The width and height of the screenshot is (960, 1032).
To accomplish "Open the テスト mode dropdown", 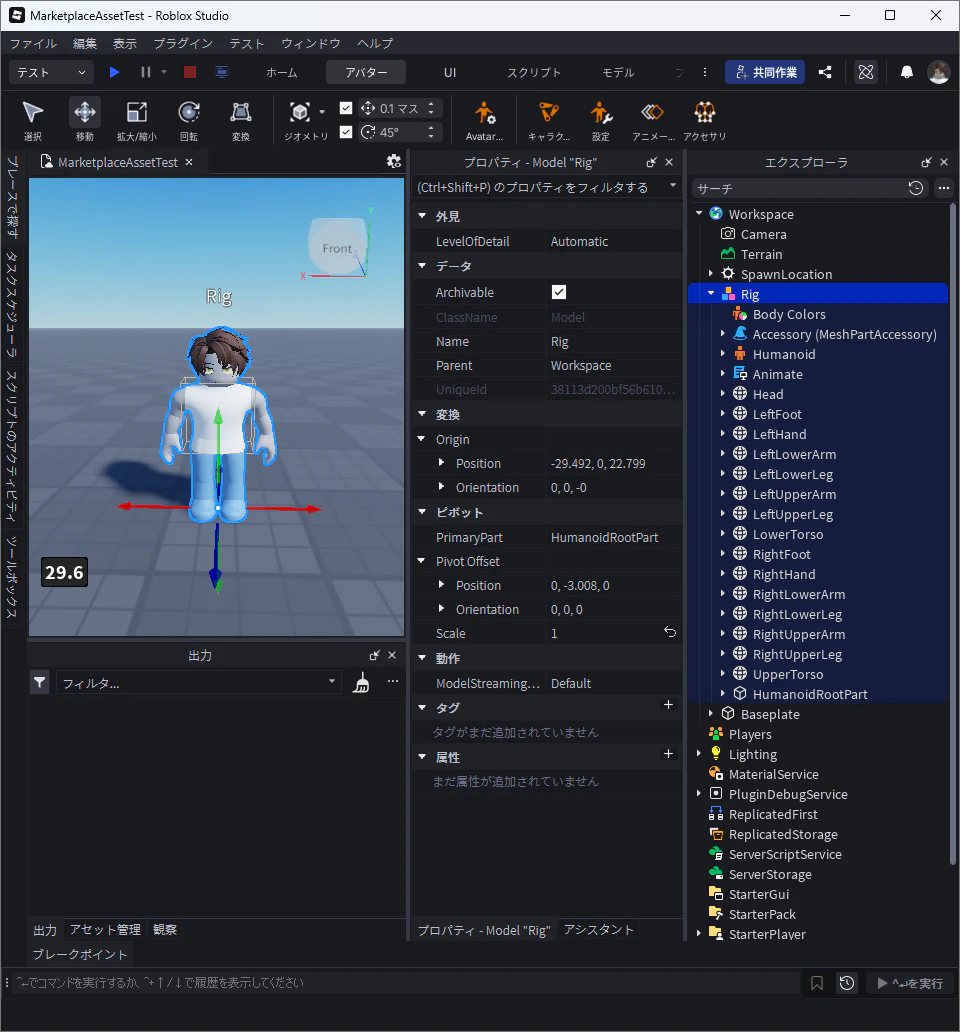I will coord(51,72).
